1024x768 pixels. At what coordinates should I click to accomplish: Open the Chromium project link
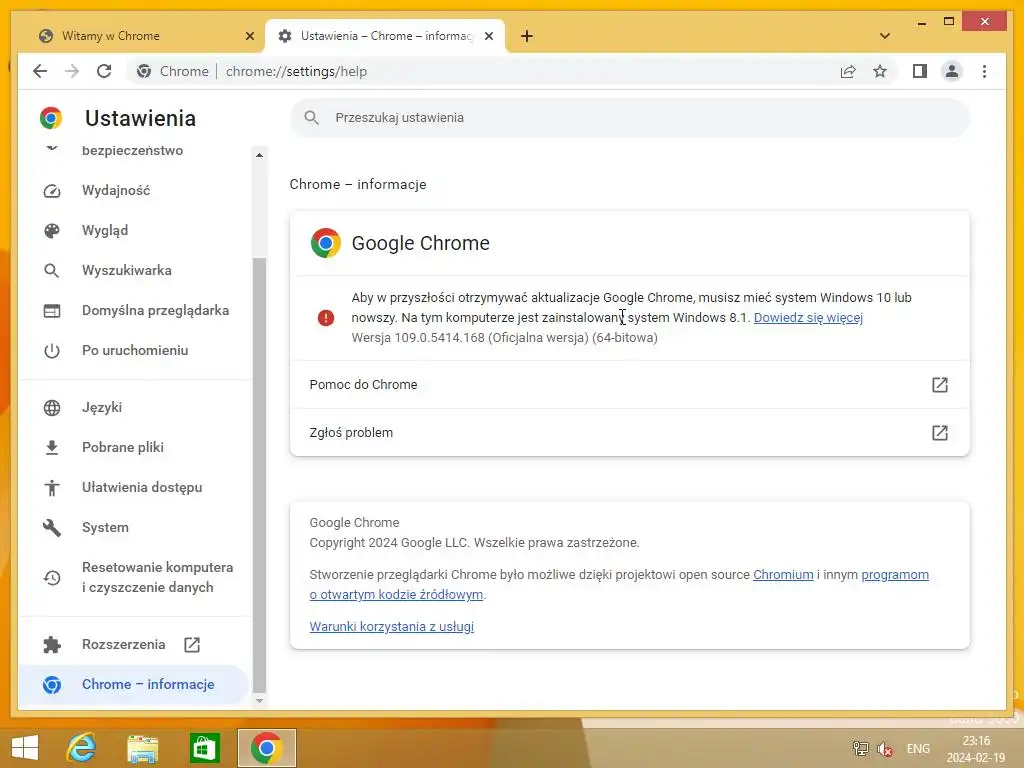pos(783,575)
